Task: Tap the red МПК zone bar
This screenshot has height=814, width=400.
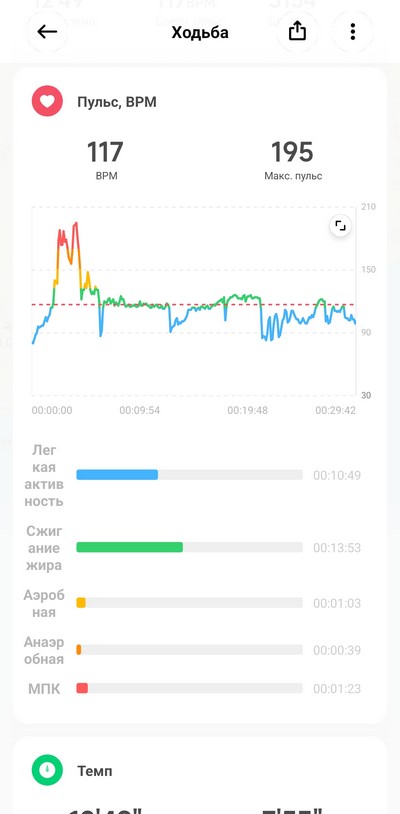Action: coord(82,688)
